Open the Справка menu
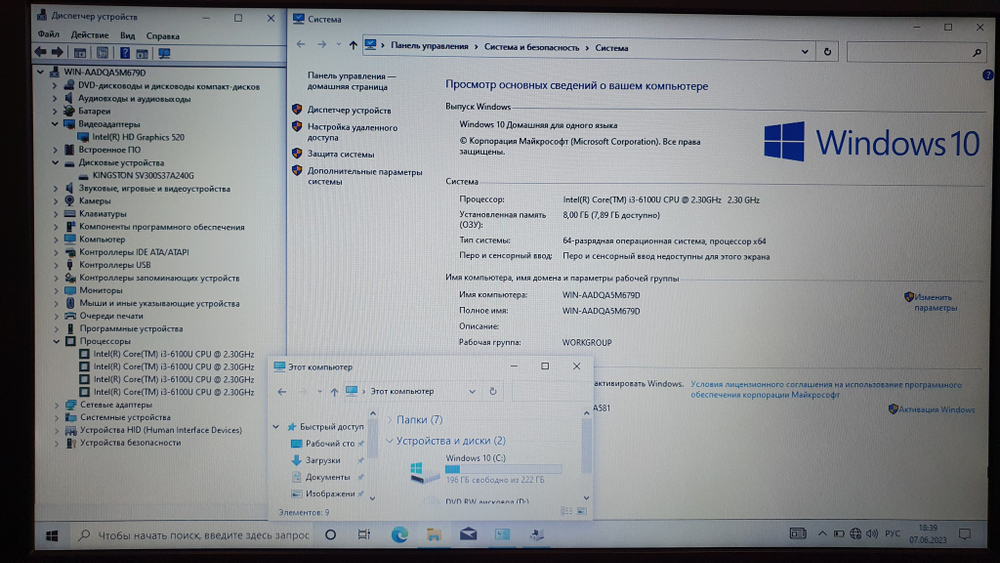This screenshot has width=1000, height=563. pyautogui.click(x=163, y=36)
